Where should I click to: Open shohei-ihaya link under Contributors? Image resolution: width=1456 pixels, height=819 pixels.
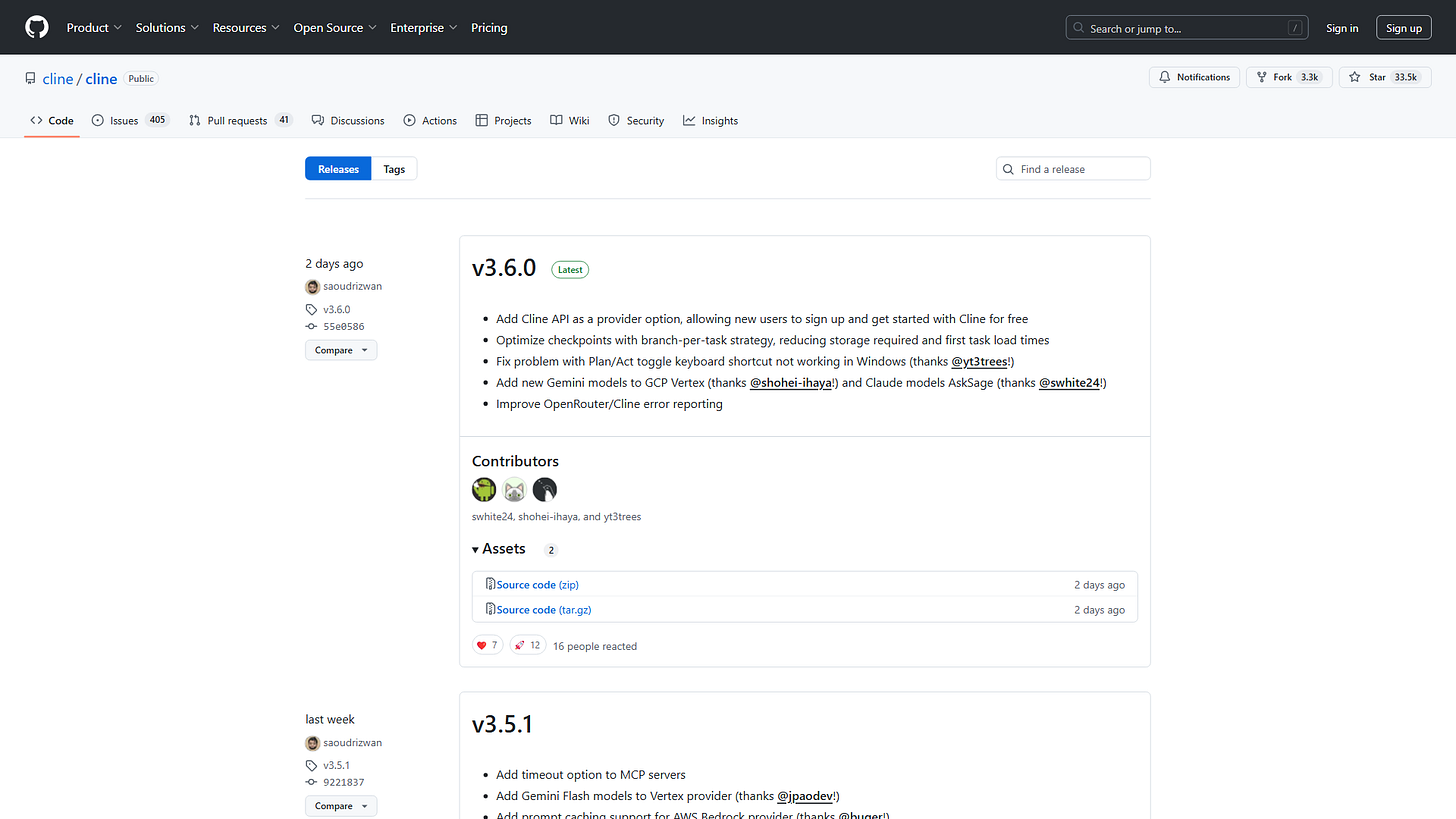coord(547,517)
